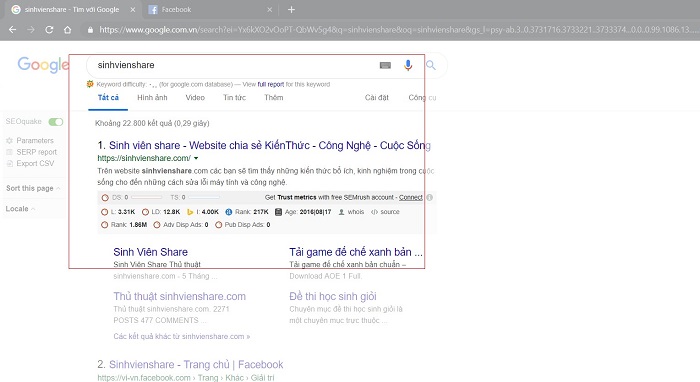
Task: Expand the Locale option
Action: (x=21, y=209)
